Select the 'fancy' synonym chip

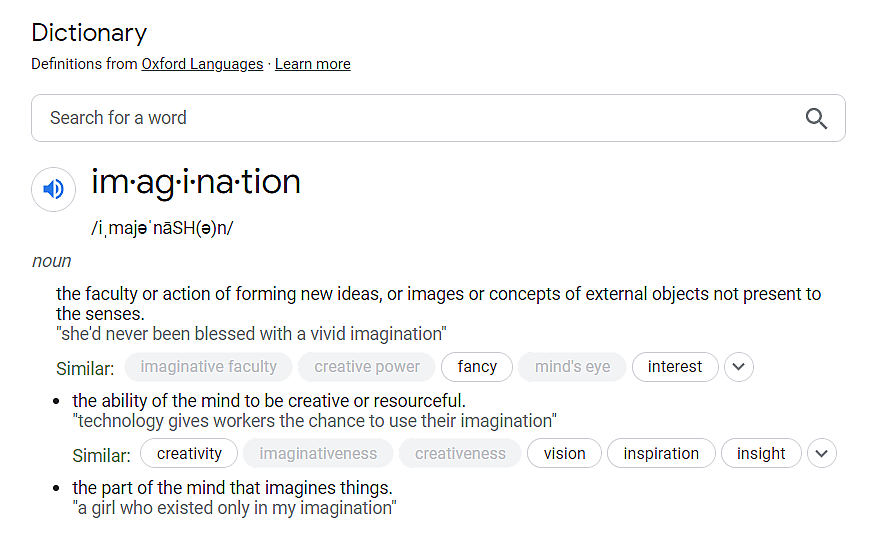[x=477, y=367]
